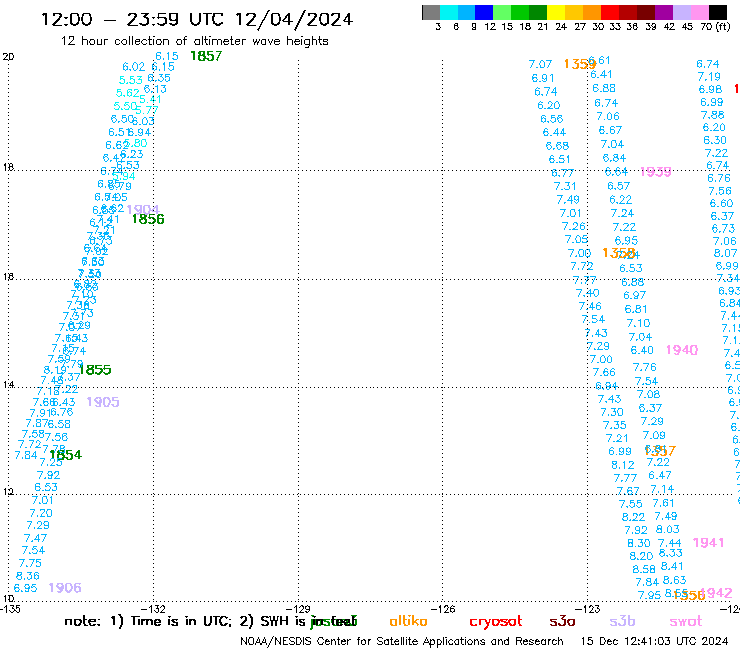Select the yellow swatch between 21 and 24 ft

coord(556,12)
